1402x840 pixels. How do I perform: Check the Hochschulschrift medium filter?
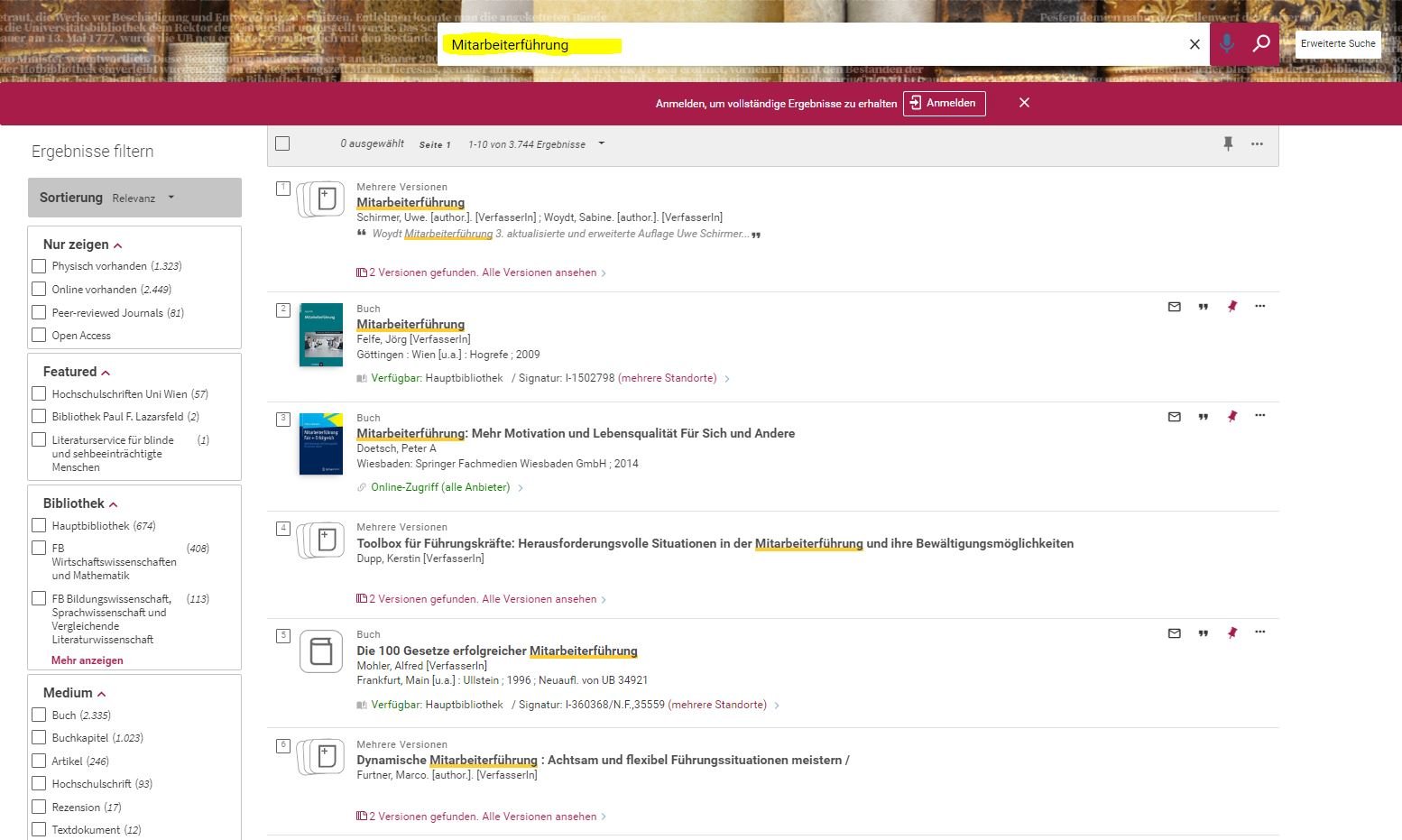click(x=39, y=783)
